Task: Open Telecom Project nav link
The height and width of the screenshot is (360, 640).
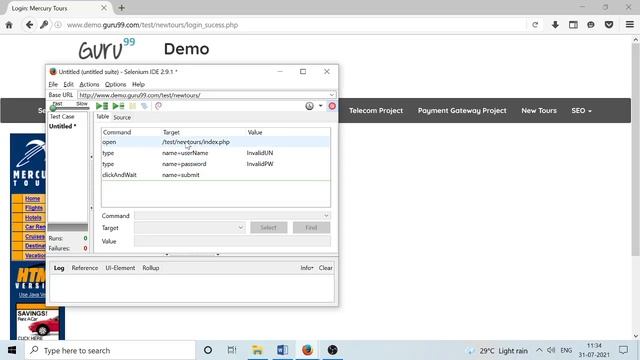Action: pos(376,111)
